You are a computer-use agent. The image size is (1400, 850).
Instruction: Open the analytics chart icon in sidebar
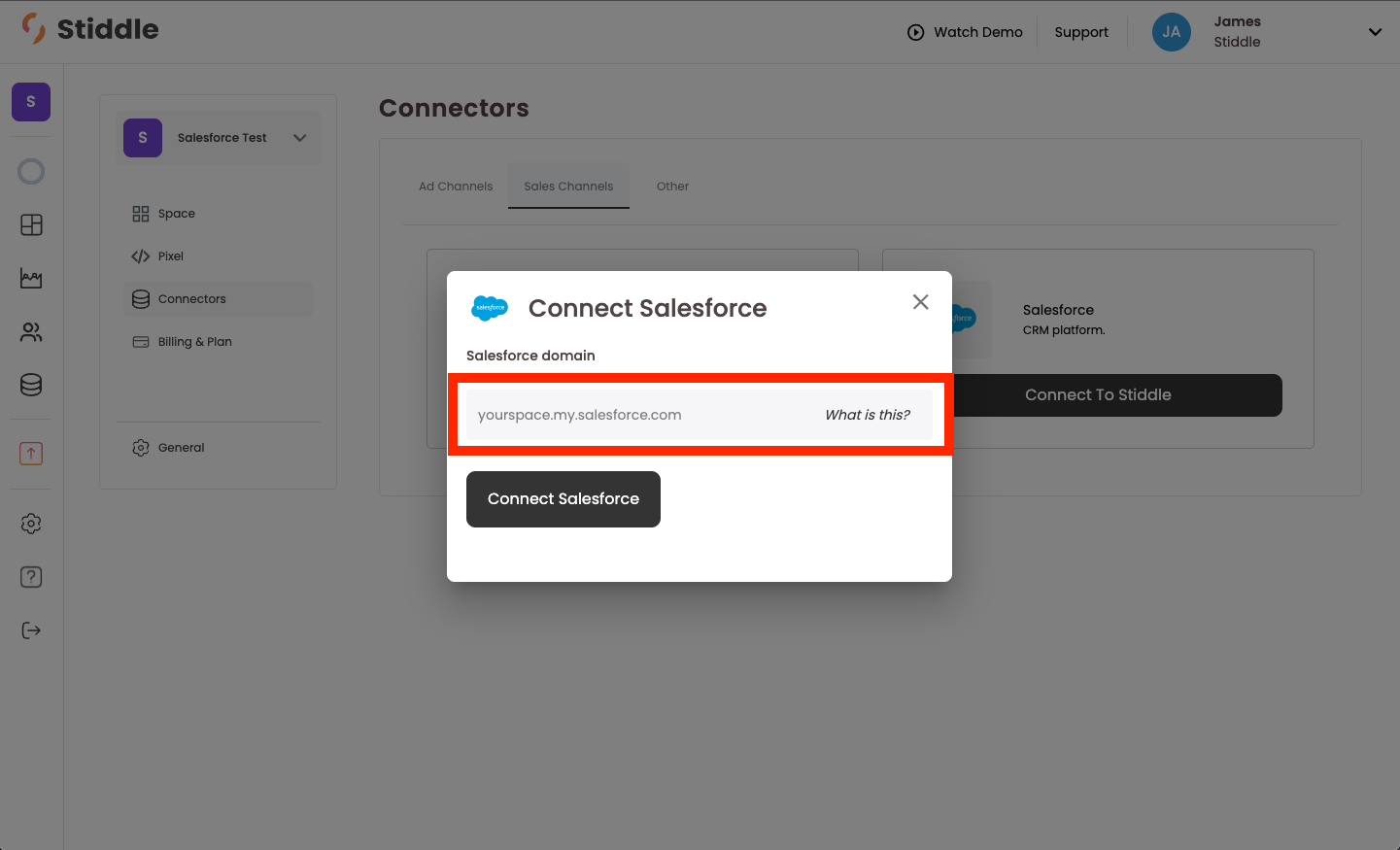(x=31, y=279)
